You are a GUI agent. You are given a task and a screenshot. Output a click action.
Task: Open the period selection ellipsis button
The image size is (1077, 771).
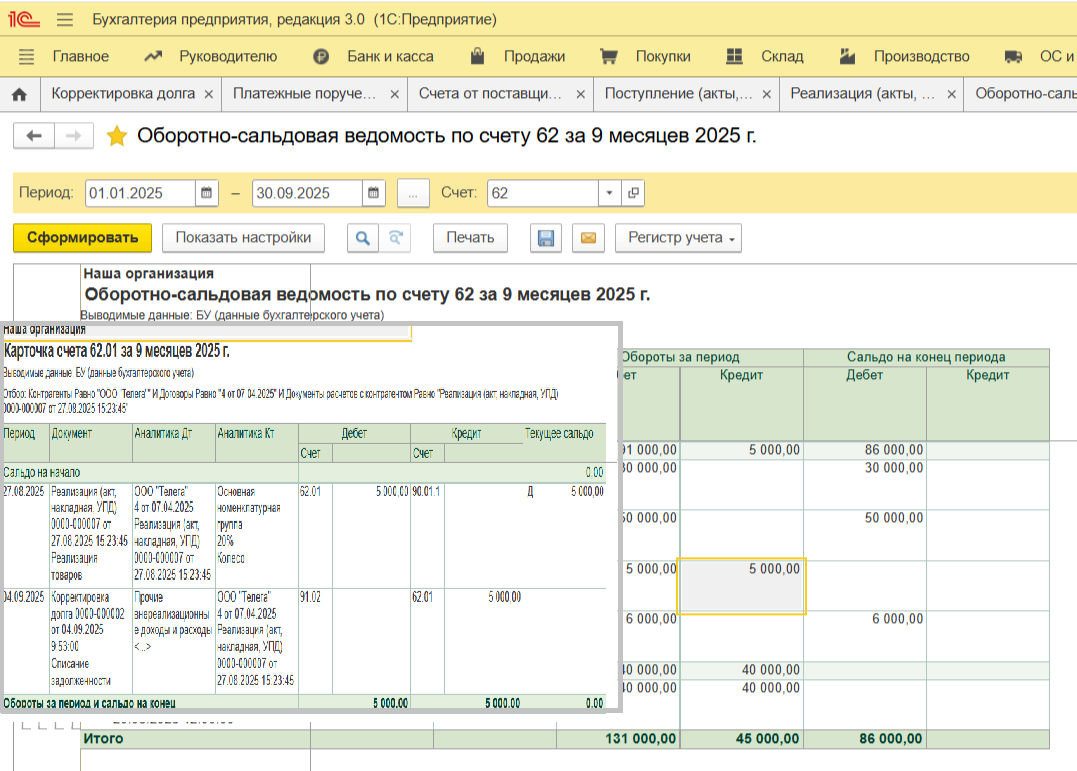coord(412,193)
